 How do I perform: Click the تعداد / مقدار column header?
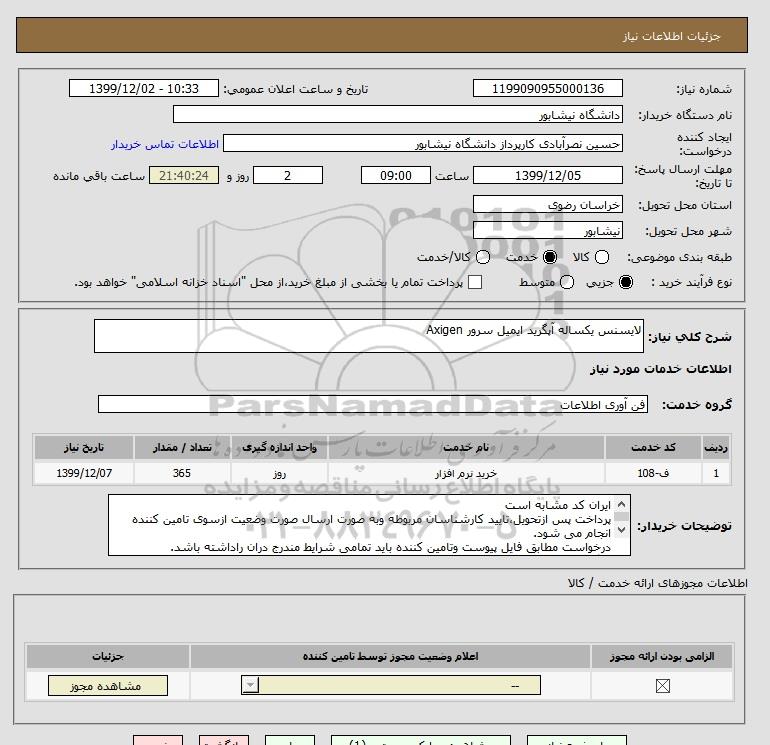pos(182,447)
